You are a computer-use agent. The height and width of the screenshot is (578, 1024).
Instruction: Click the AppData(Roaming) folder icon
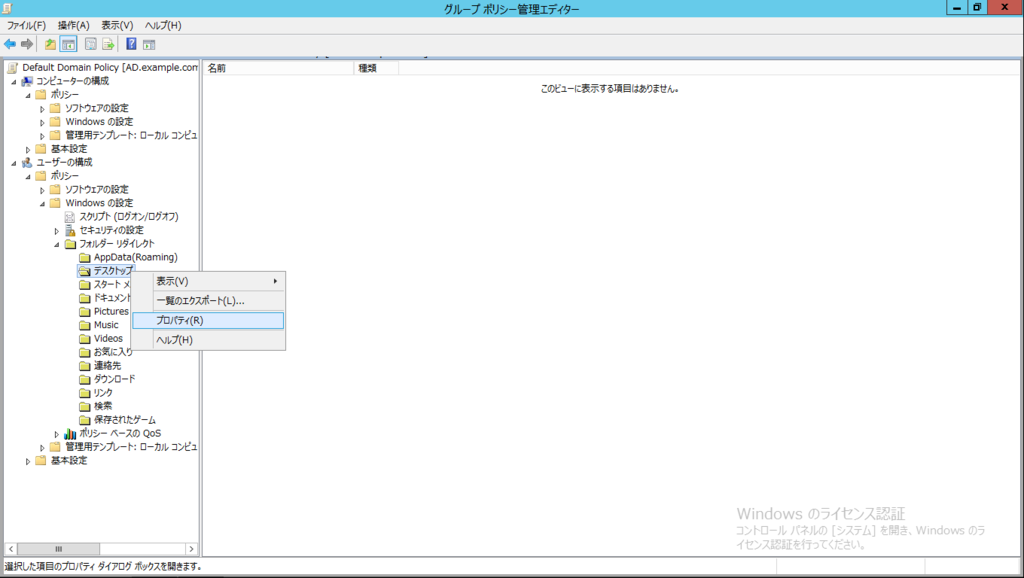pyautogui.click(x=84, y=257)
